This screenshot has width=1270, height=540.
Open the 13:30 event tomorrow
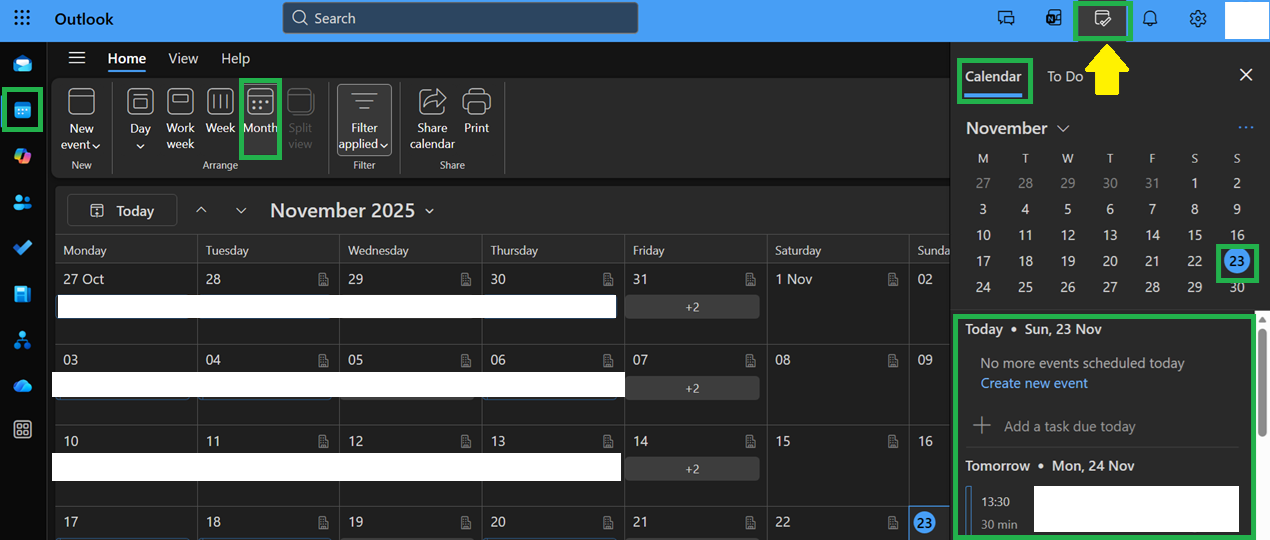click(1102, 509)
